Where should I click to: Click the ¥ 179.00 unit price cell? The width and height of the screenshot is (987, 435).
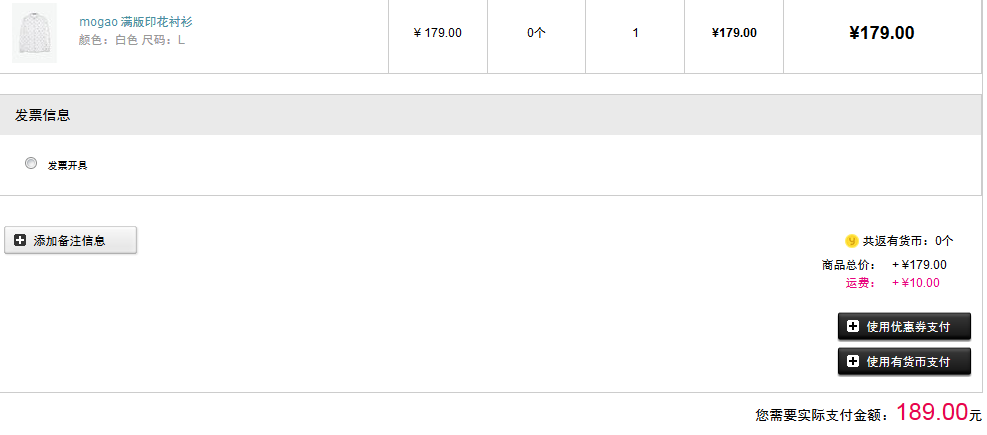437,33
